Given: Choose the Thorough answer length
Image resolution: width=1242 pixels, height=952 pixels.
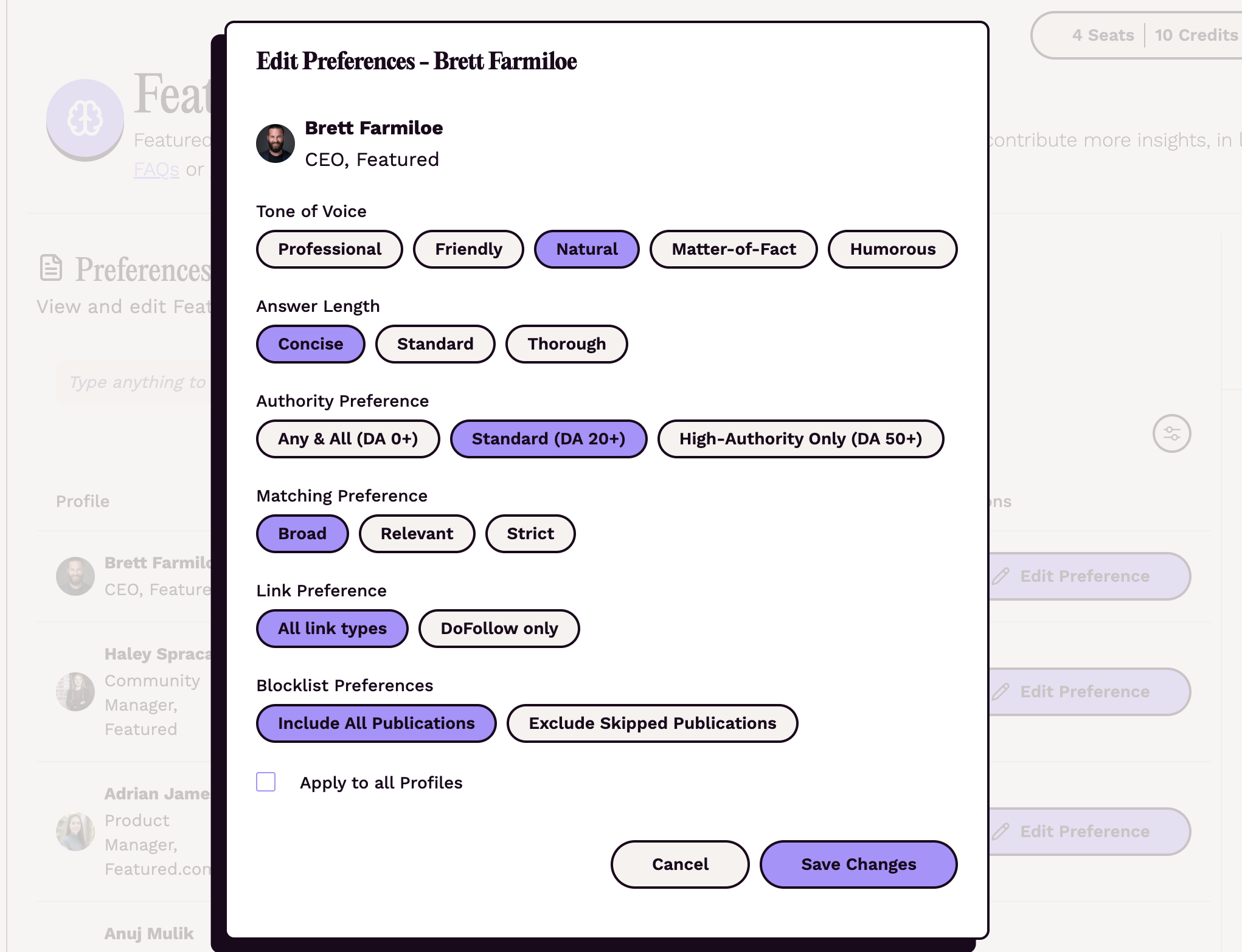Looking at the screenshot, I should (x=566, y=343).
